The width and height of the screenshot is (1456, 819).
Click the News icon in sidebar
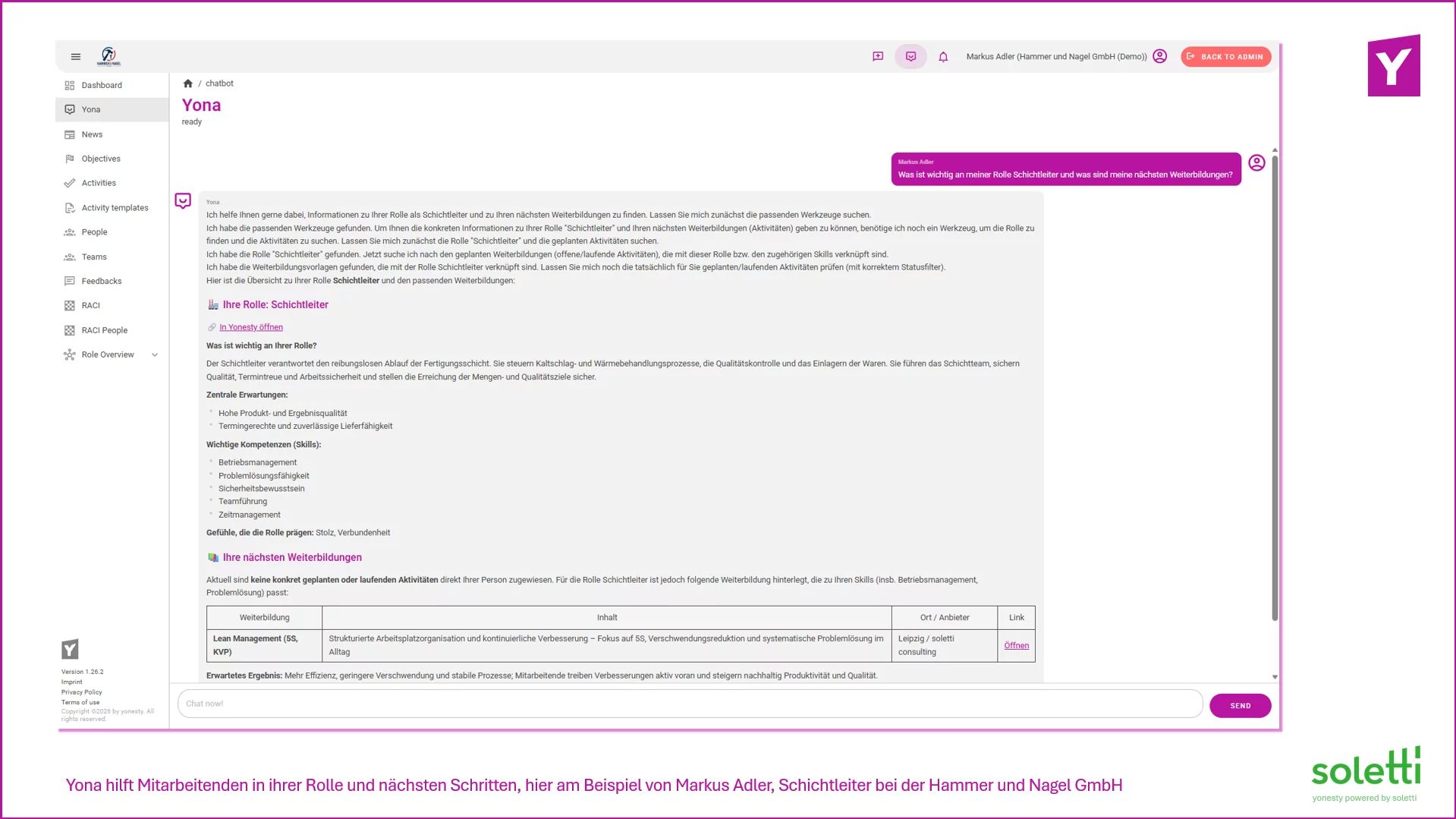tap(70, 135)
